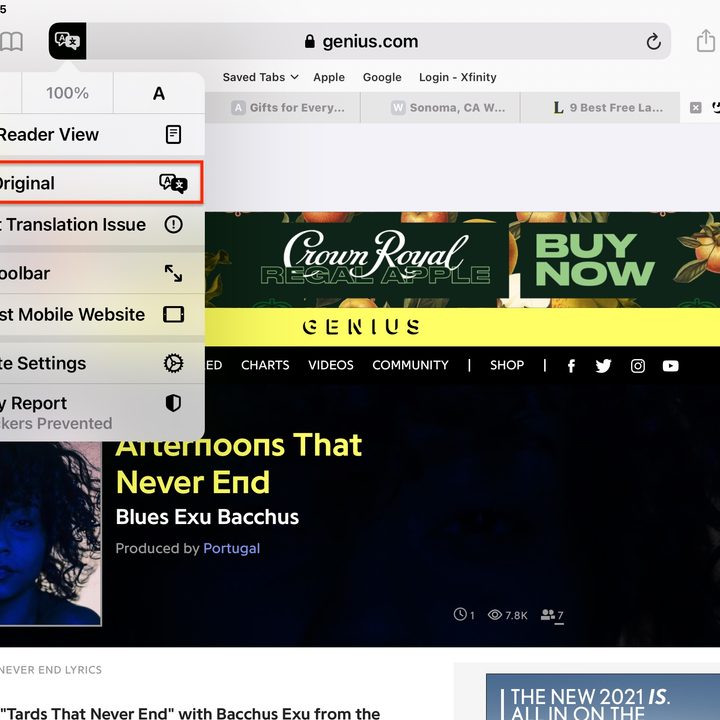Open the CHARTS nav link
The width and height of the screenshot is (720, 720).
265,365
